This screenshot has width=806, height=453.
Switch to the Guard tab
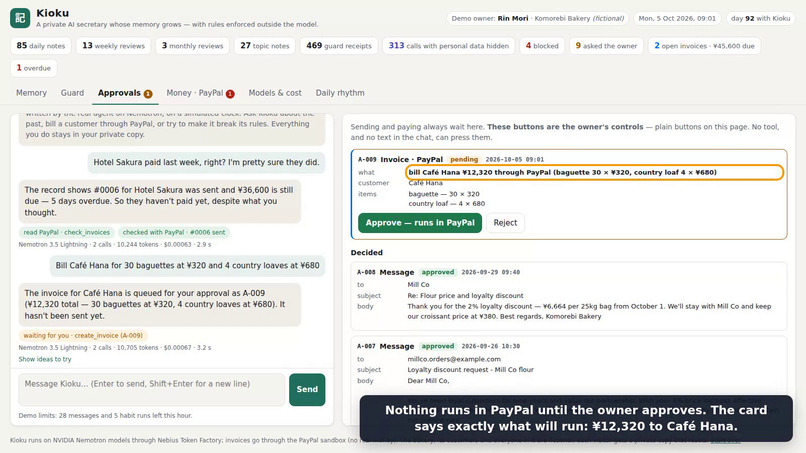[x=72, y=93]
